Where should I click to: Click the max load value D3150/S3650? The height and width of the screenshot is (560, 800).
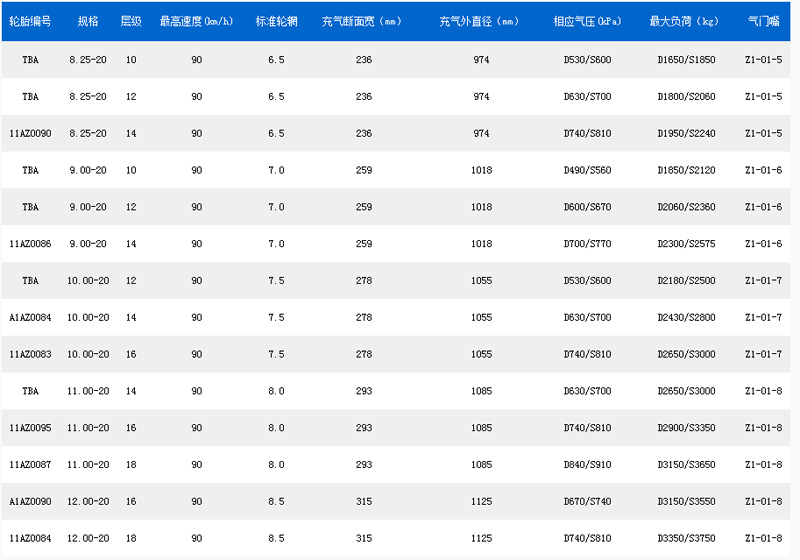686,465
